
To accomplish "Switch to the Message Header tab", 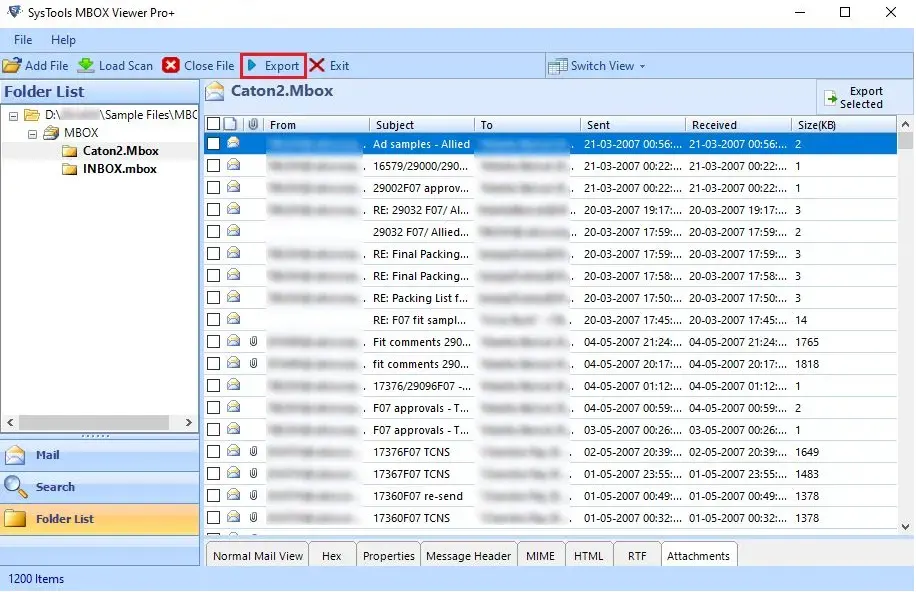I will [x=469, y=556].
